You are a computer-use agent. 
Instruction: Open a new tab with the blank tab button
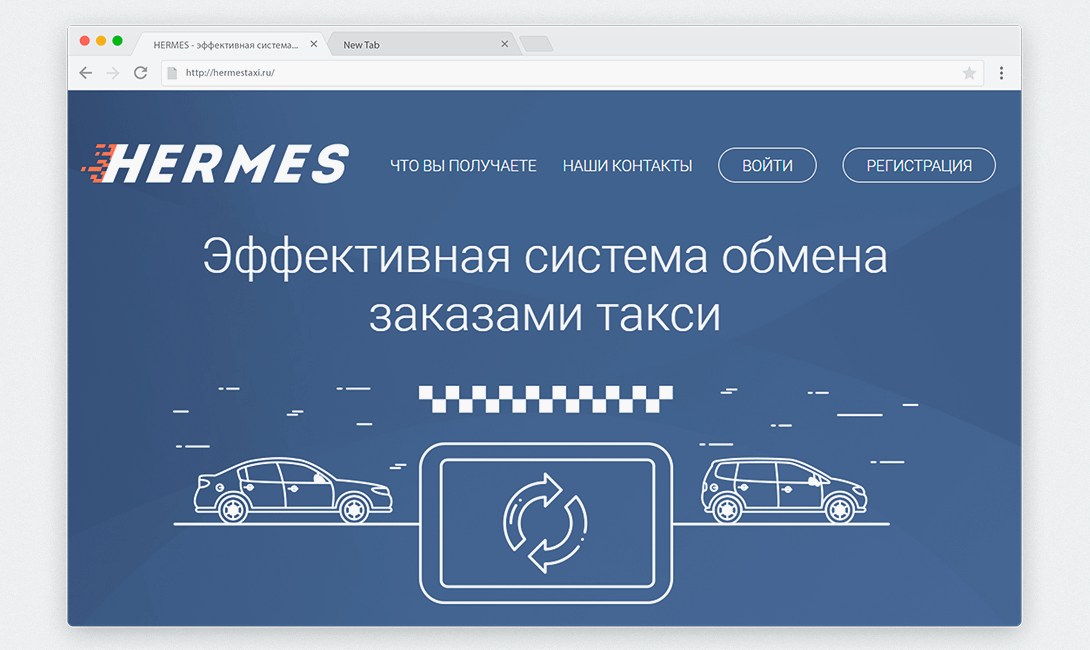[x=536, y=44]
